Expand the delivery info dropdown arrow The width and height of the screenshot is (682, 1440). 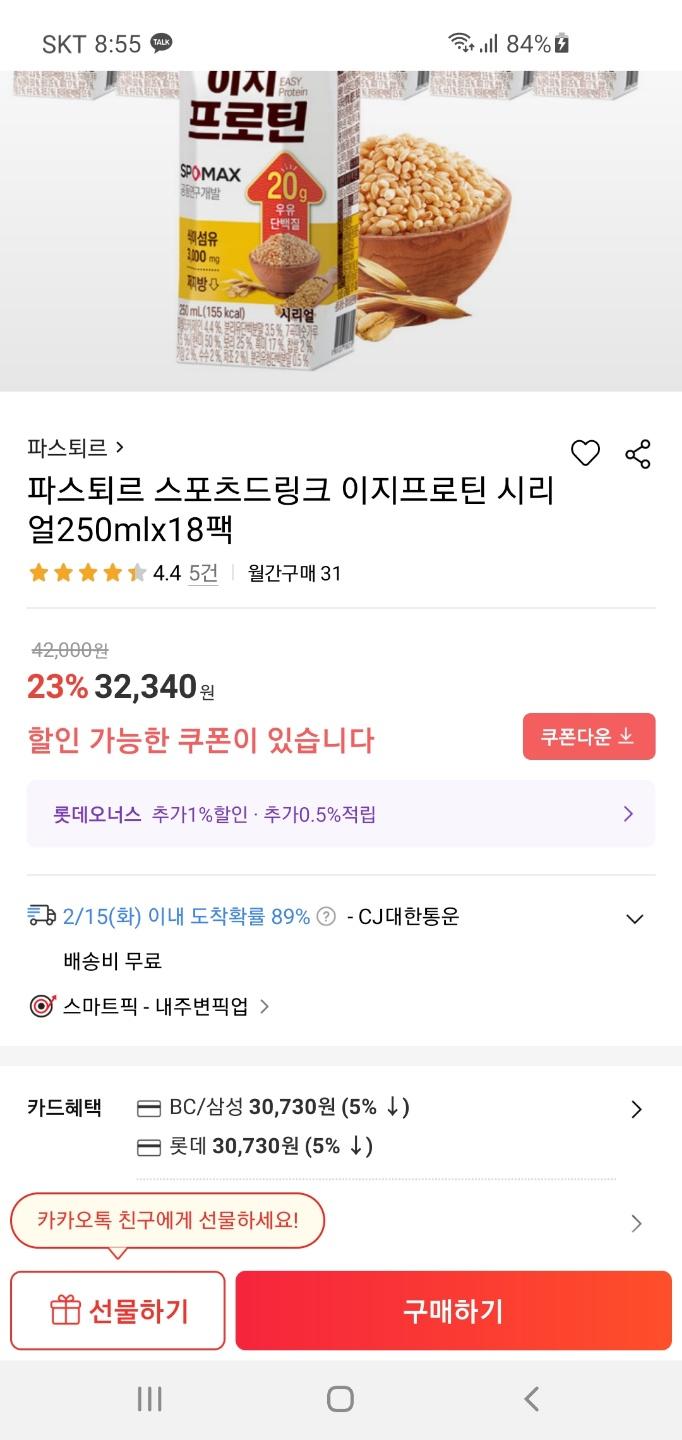634,918
